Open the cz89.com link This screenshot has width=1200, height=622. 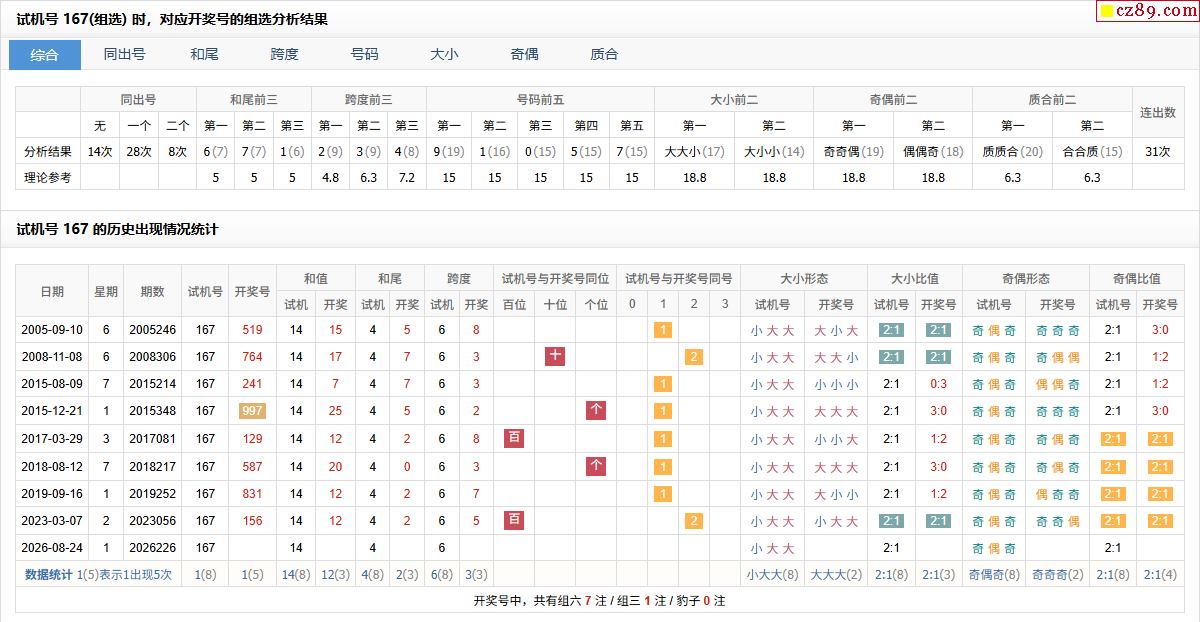point(1150,11)
